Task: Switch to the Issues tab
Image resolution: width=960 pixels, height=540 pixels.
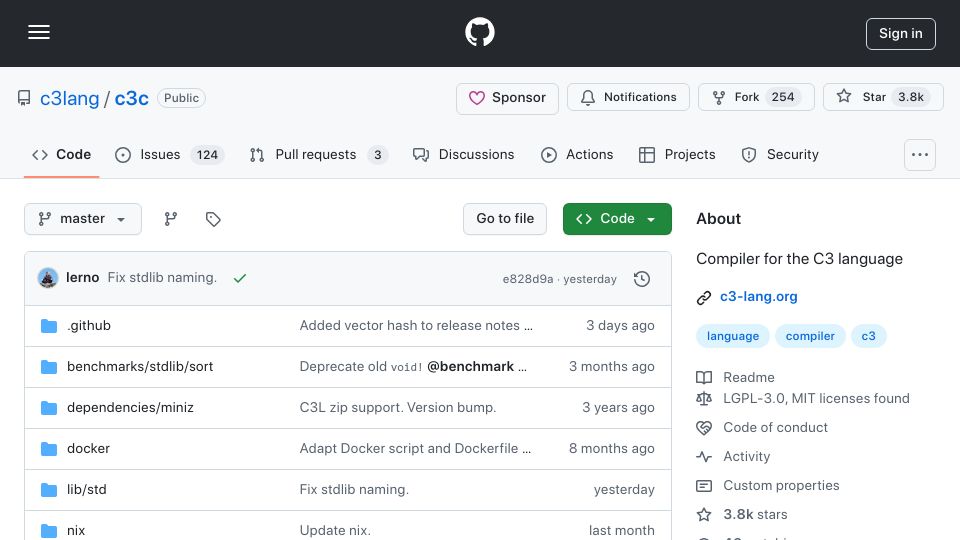Action: click(170, 155)
